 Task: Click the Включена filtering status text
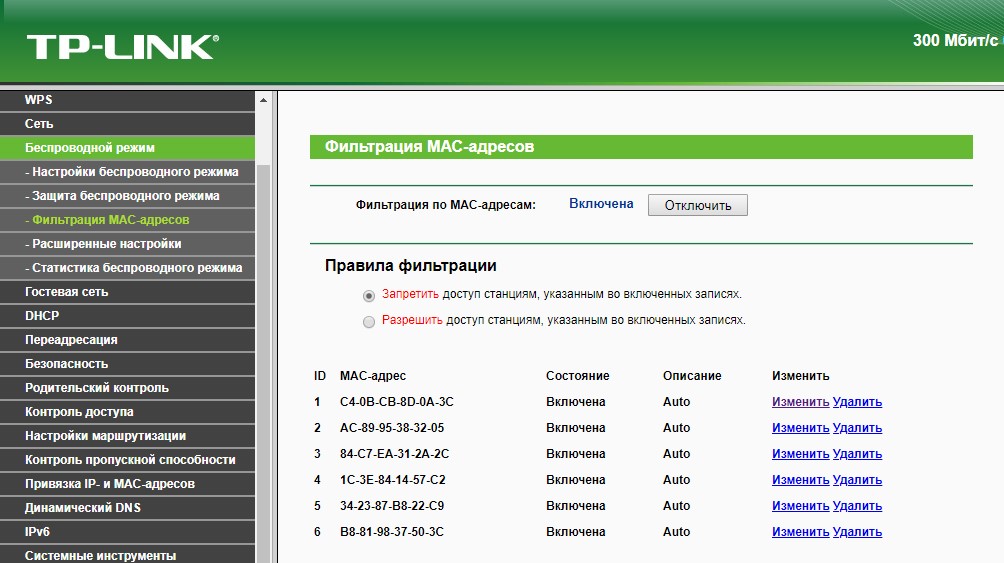(x=601, y=204)
